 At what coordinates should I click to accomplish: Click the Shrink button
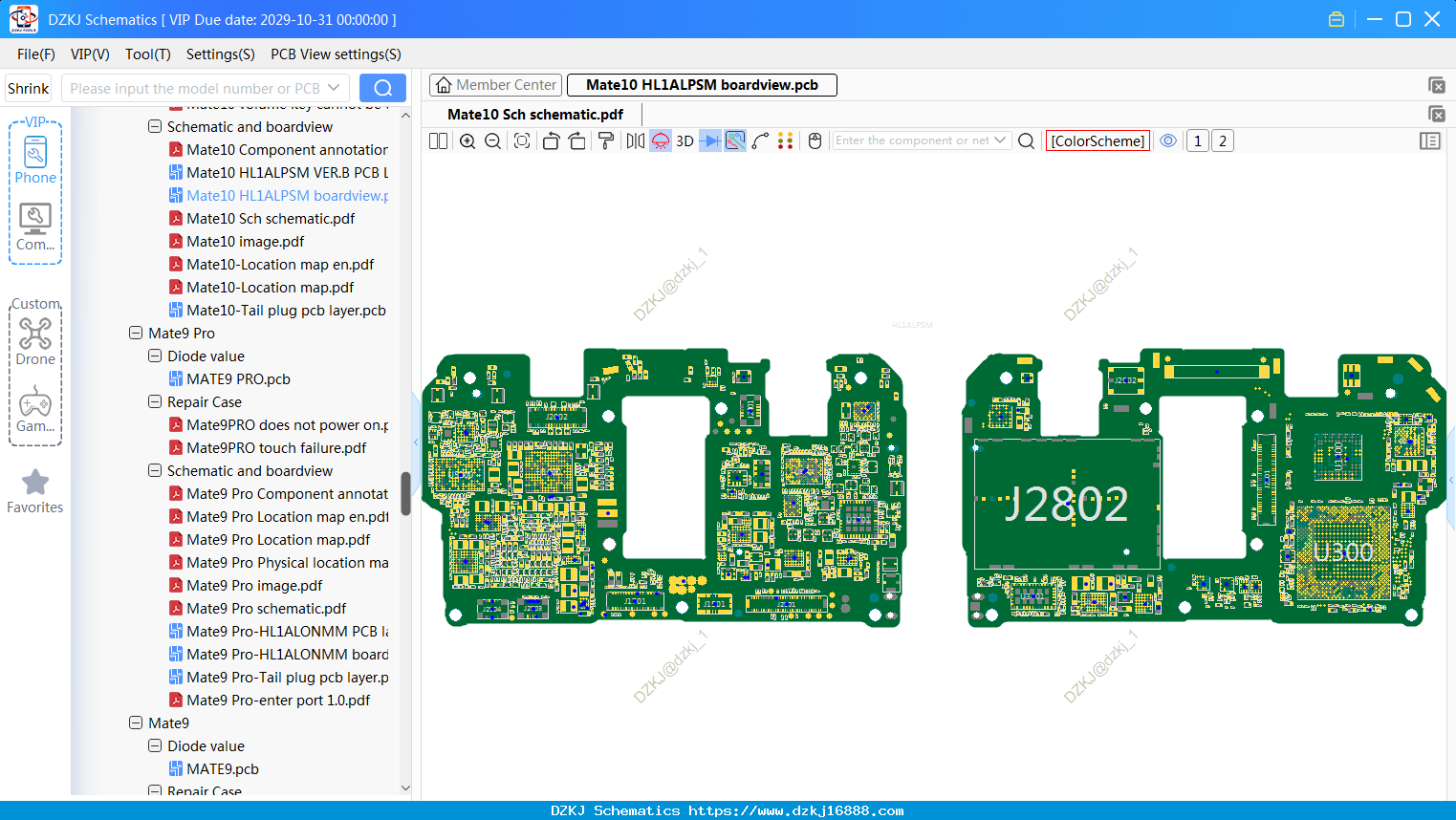29,88
